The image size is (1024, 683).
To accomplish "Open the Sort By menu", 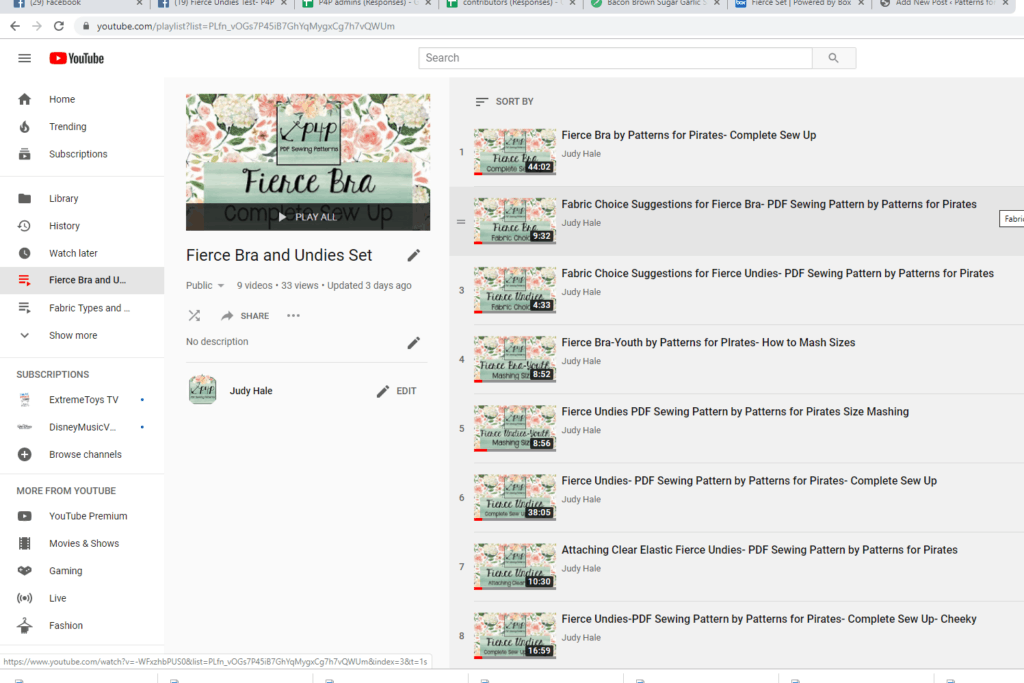I will [504, 102].
